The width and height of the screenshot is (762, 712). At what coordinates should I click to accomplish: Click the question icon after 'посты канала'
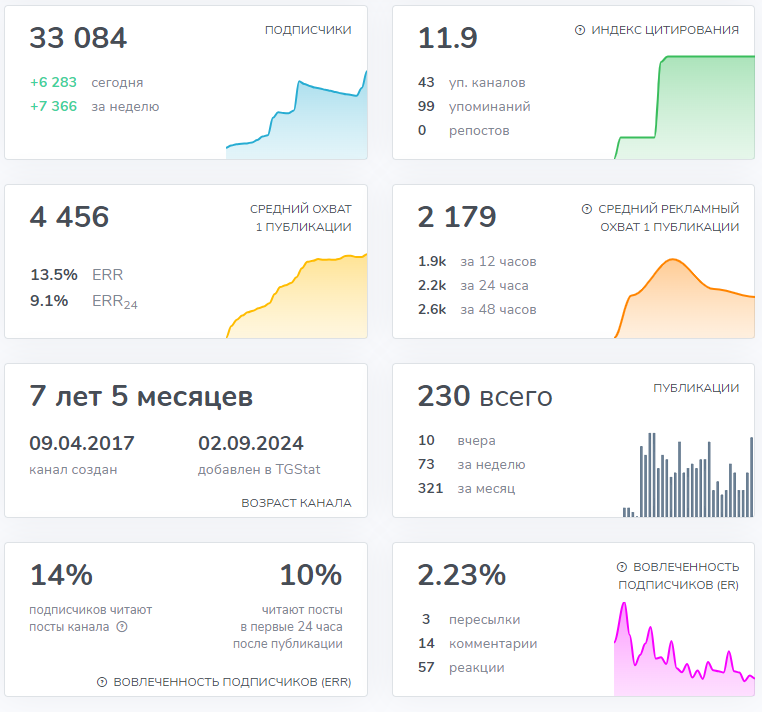(122, 627)
